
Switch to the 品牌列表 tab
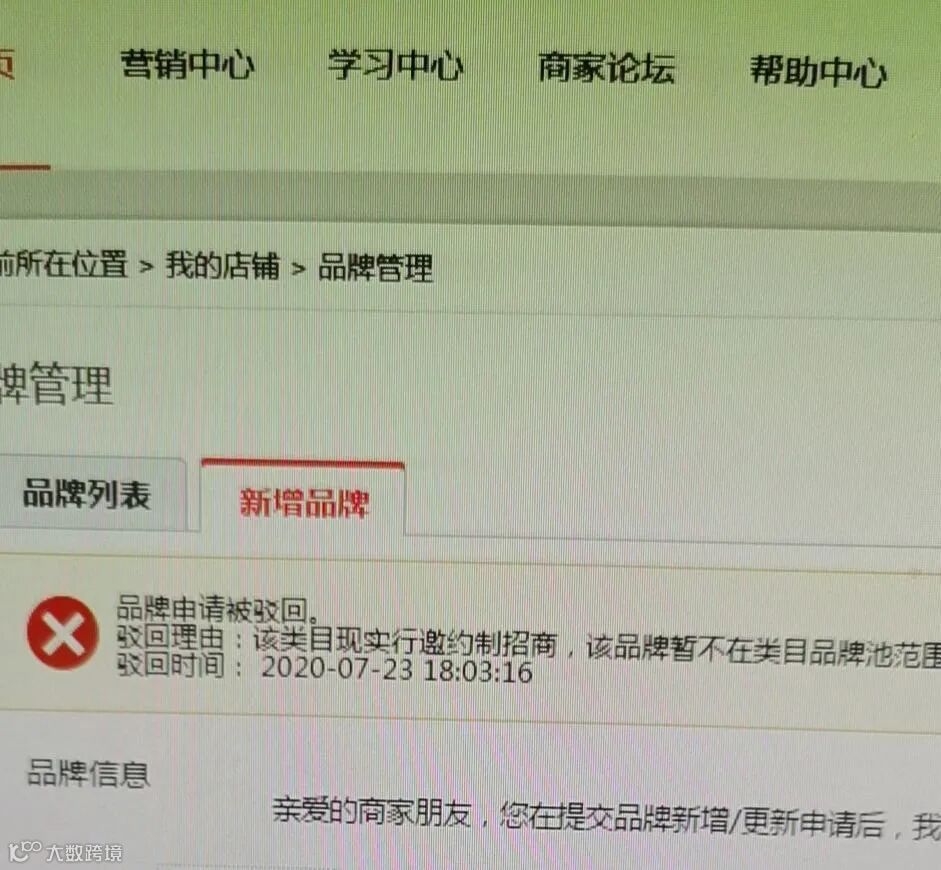[88, 494]
